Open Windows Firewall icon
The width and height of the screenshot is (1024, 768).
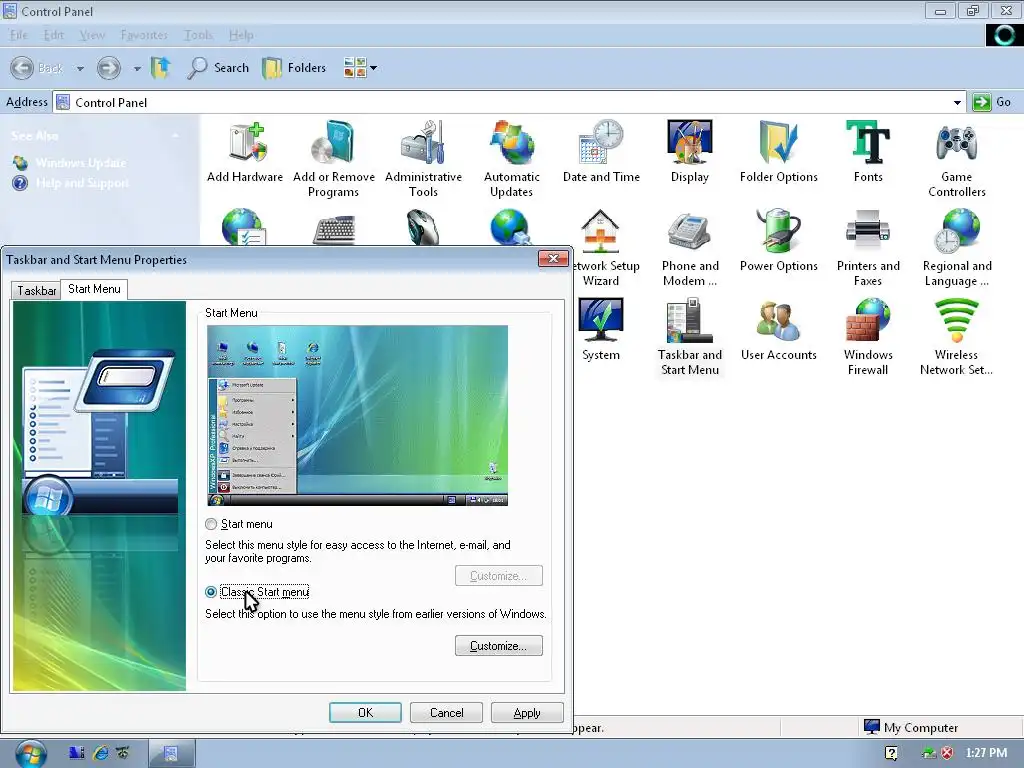click(x=868, y=337)
